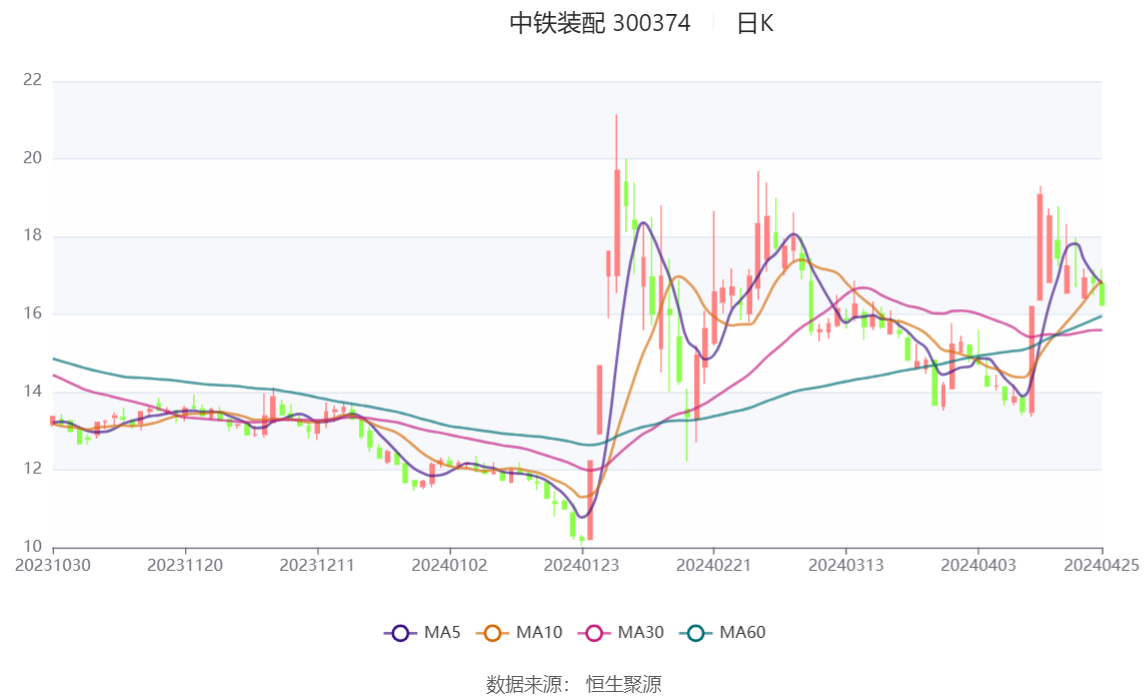This screenshot has width=1148, height=699.
Task: Click x-axis date label 20240403
Action: pyautogui.click(x=978, y=565)
